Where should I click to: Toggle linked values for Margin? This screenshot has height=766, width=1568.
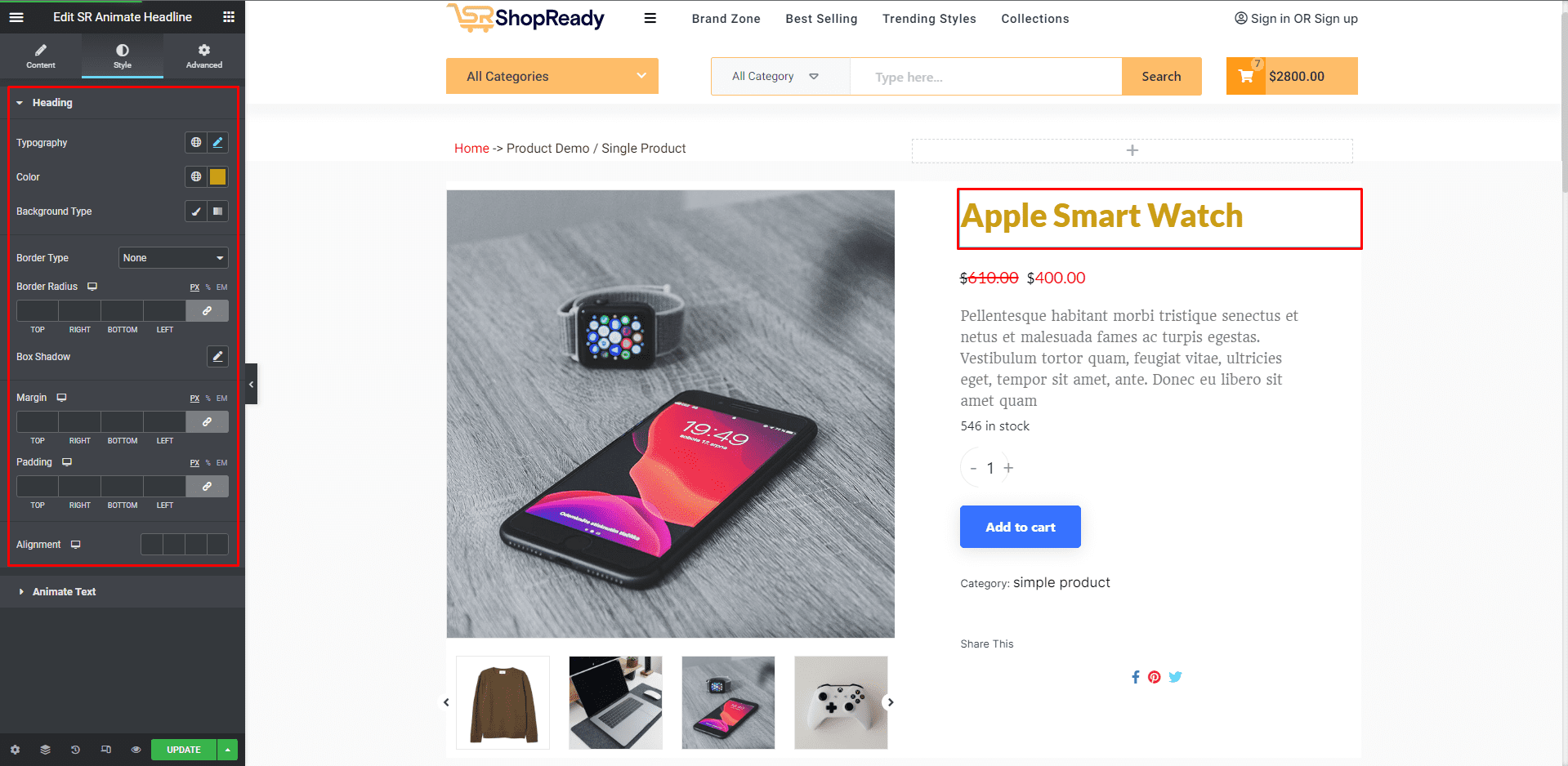[x=208, y=422]
